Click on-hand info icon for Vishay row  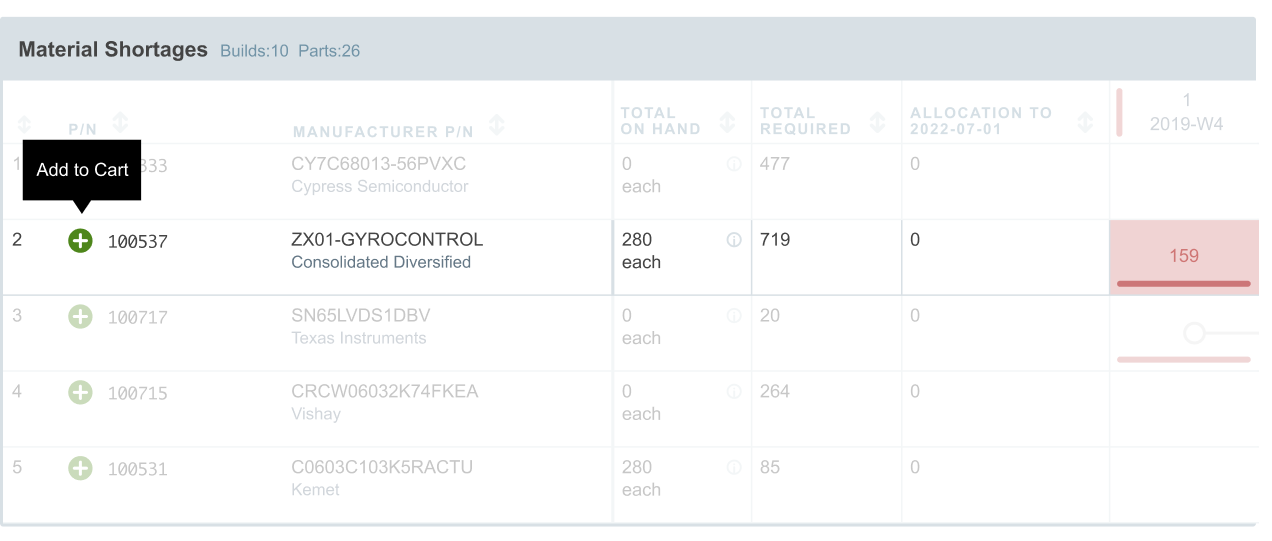pyautogui.click(x=734, y=392)
